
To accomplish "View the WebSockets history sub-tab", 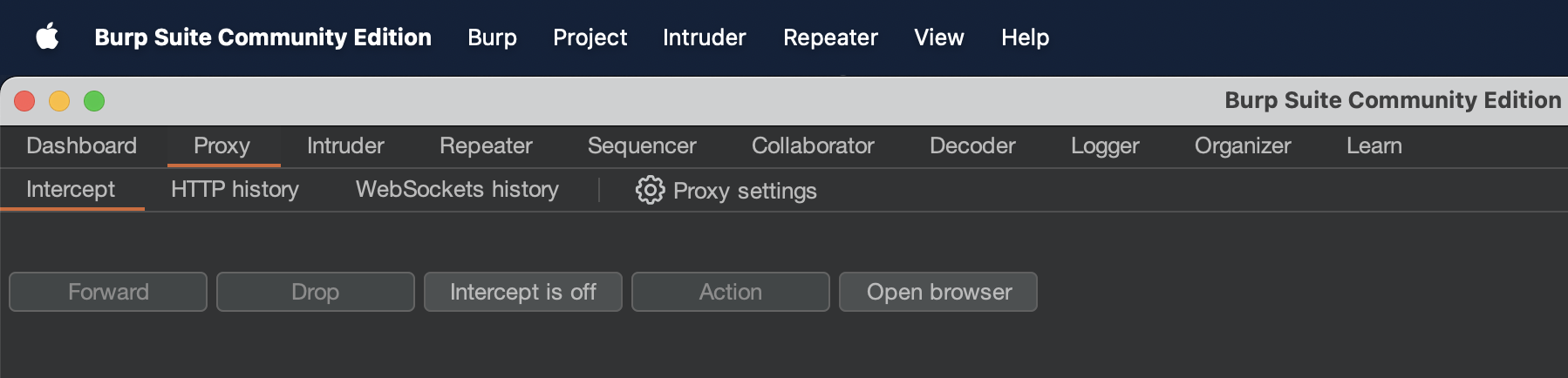I will coord(457,189).
